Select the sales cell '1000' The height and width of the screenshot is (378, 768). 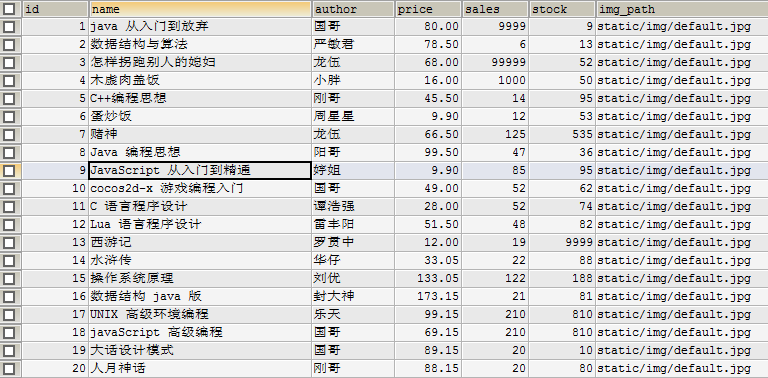pos(495,80)
